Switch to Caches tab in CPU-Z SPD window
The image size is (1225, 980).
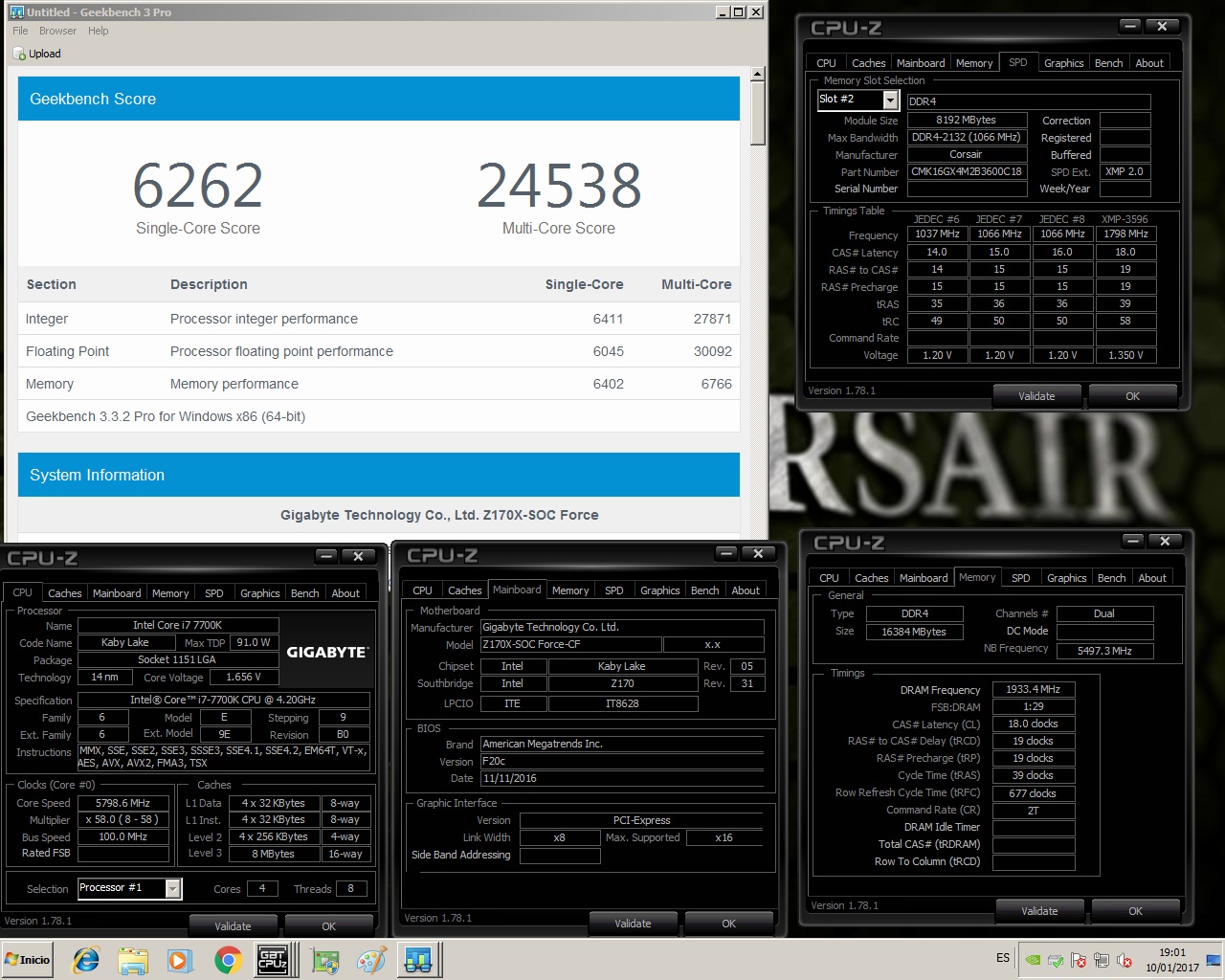pyautogui.click(x=868, y=63)
